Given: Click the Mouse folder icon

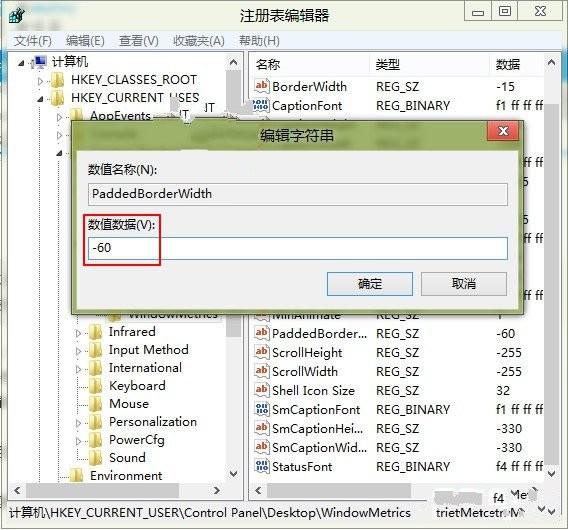Looking at the screenshot, I should [96, 404].
